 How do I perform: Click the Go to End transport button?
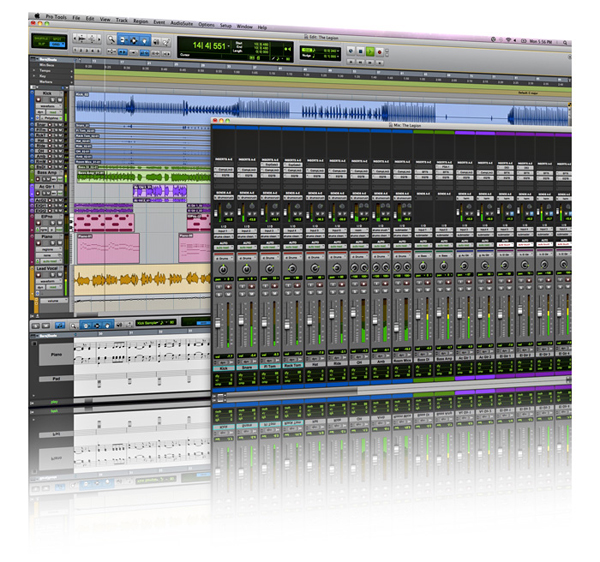pos(380,62)
